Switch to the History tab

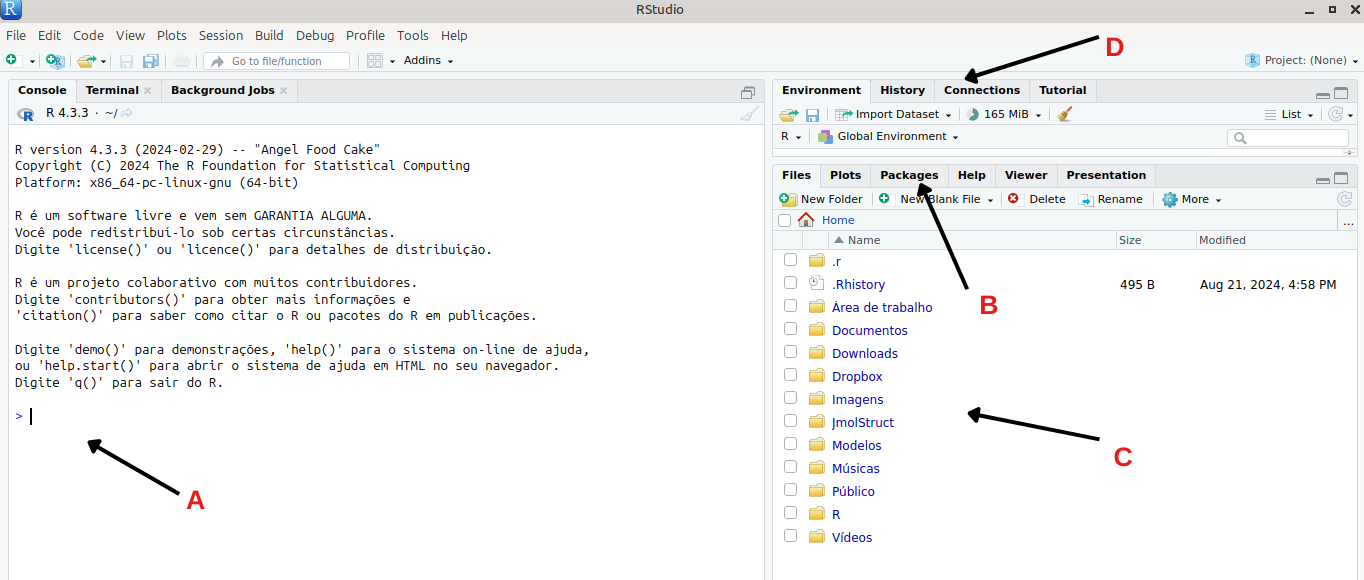pyautogui.click(x=902, y=90)
